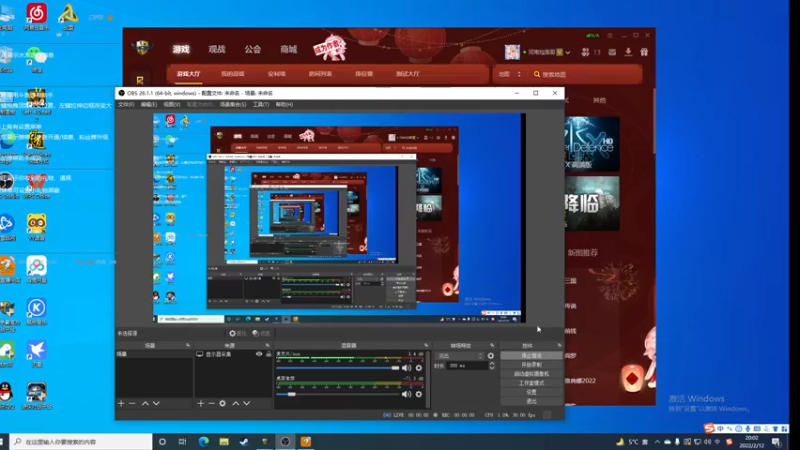Switch to the 公会 tab in the game platform

[x=253, y=49]
